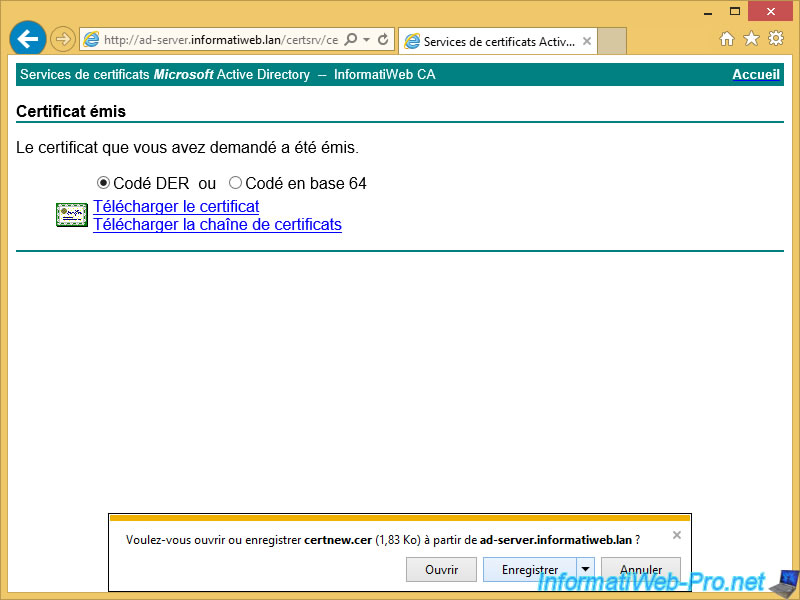800x600 pixels.
Task: Click the certnew.cer filename text
Action: pyautogui.click(x=338, y=540)
